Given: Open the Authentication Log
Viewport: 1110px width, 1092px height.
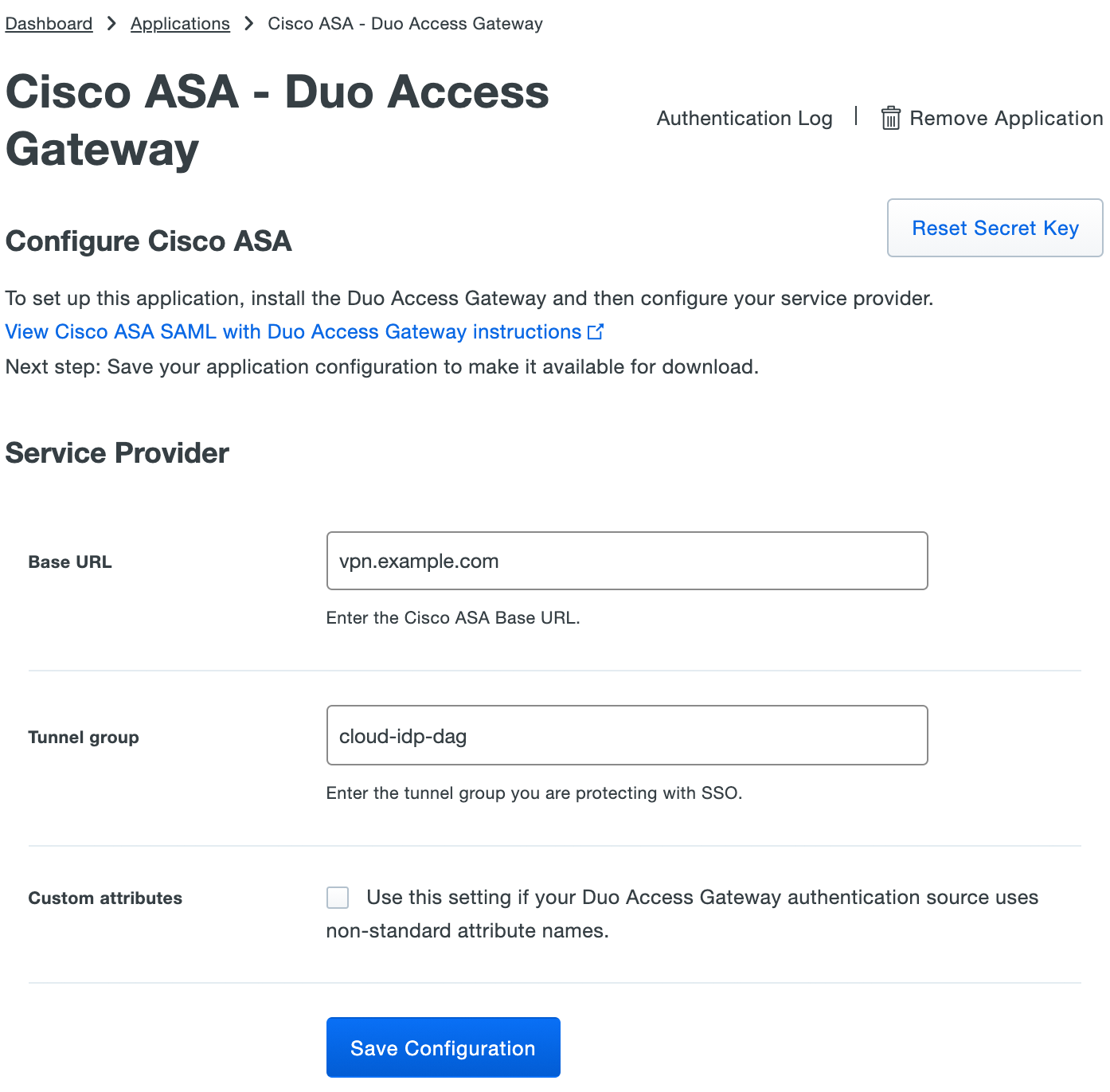Looking at the screenshot, I should (744, 118).
